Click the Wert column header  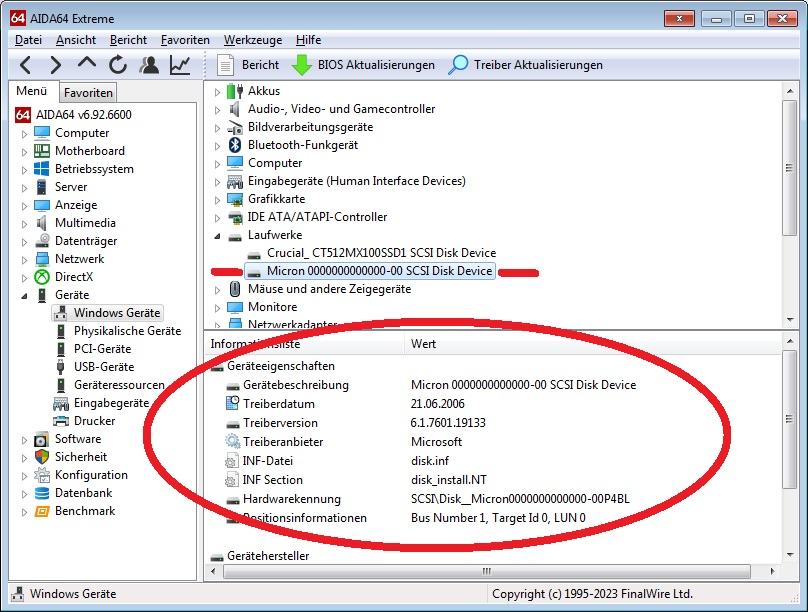point(593,344)
